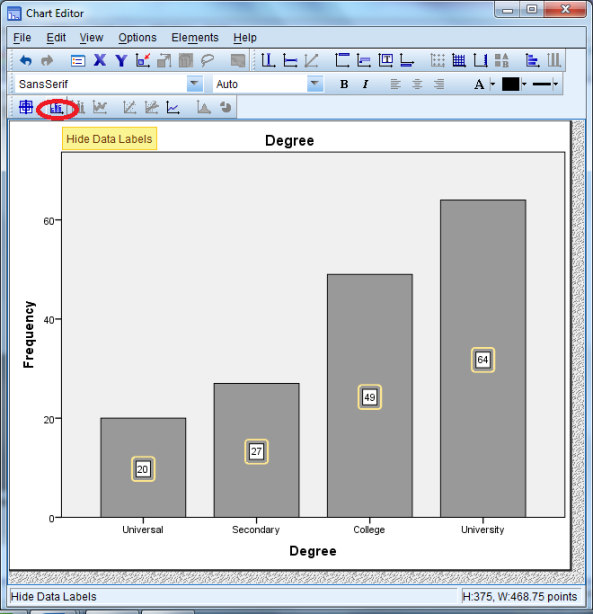Image resolution: width=593 pixels, height=614 pixels.
Task: Select the University bar in chart
Action: [x=483, y=358]
